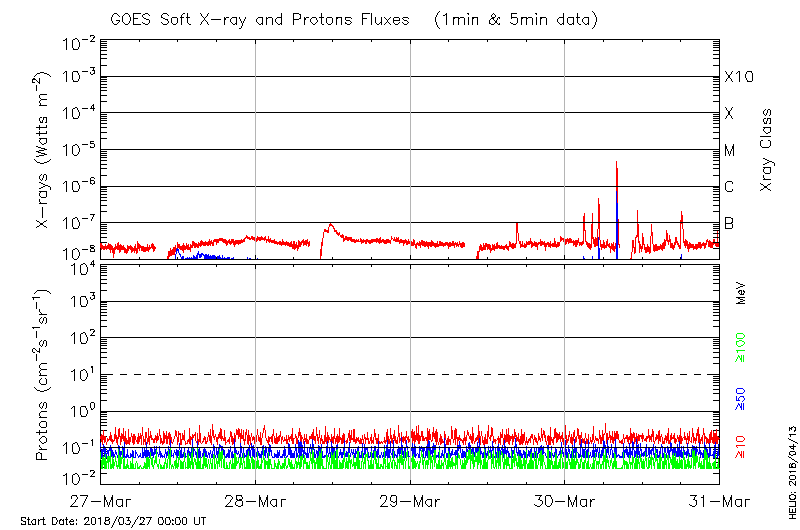Select the M class label on right axis
Image resolution: width=800 pixels, height=530 pixels.
click(x=730, y=150)
